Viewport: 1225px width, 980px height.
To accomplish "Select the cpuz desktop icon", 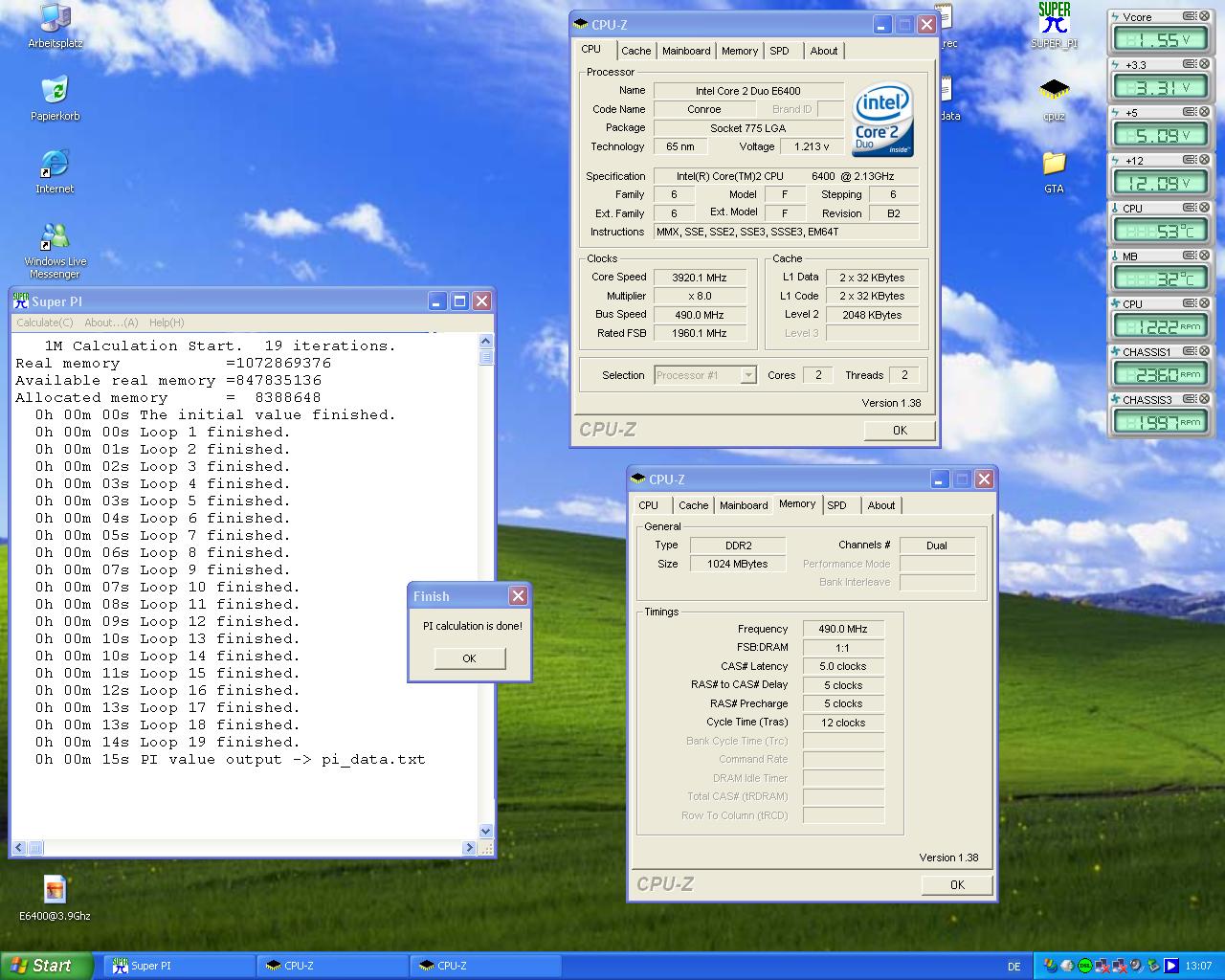I will 1054,100.
